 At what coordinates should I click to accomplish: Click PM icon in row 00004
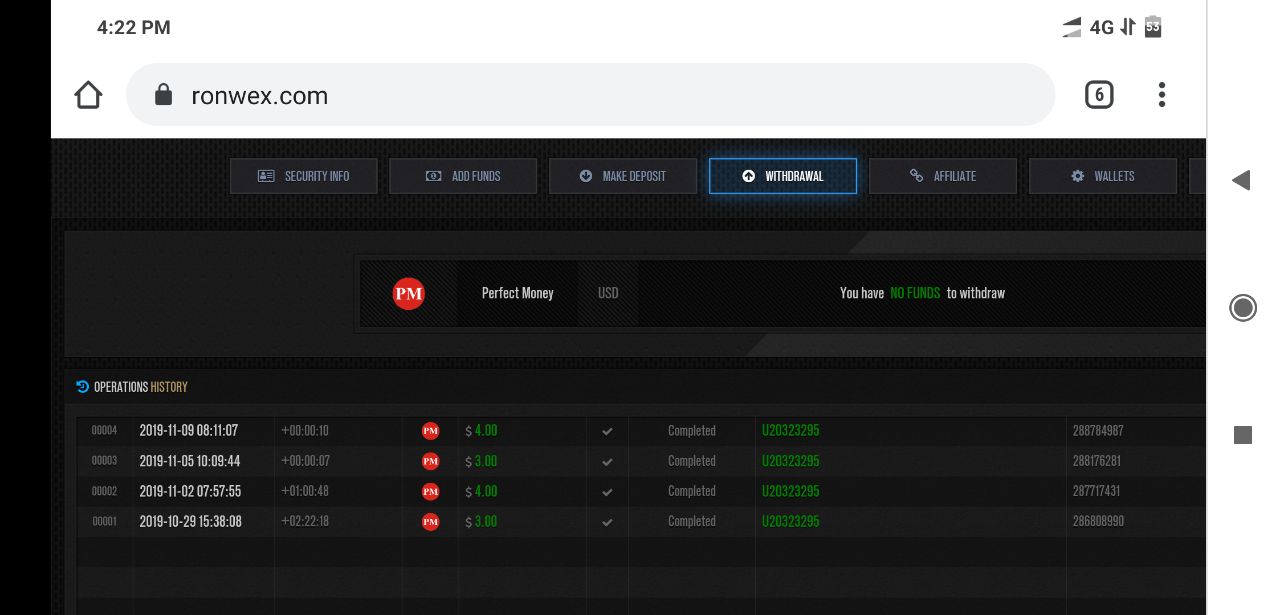point(431,431)
